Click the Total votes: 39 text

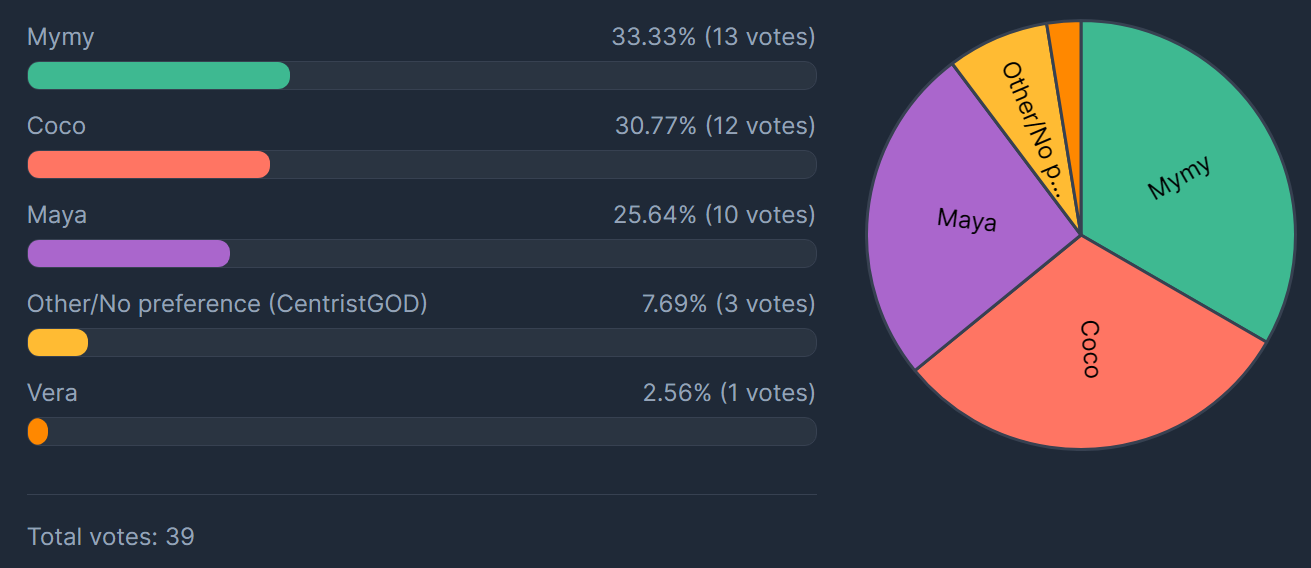pos(110,538)
